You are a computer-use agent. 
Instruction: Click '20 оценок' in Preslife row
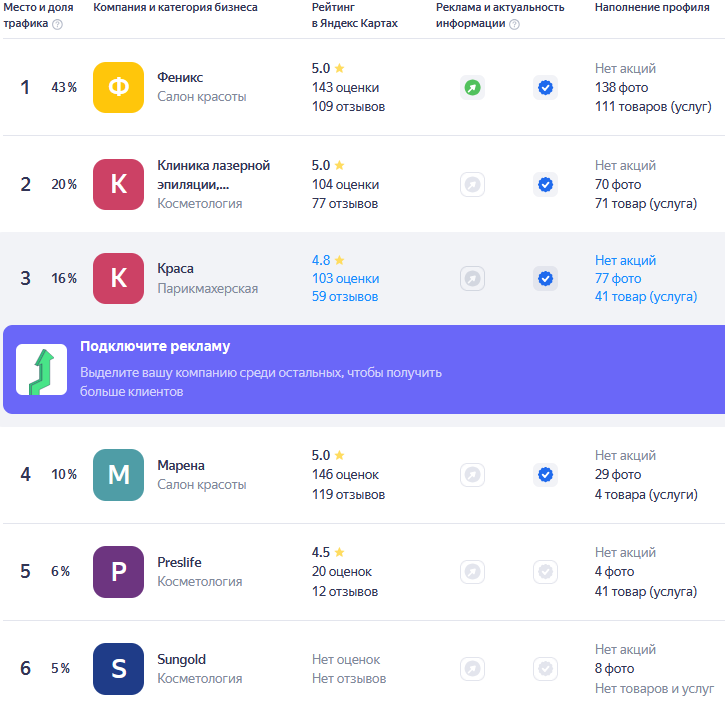[342, 572]
